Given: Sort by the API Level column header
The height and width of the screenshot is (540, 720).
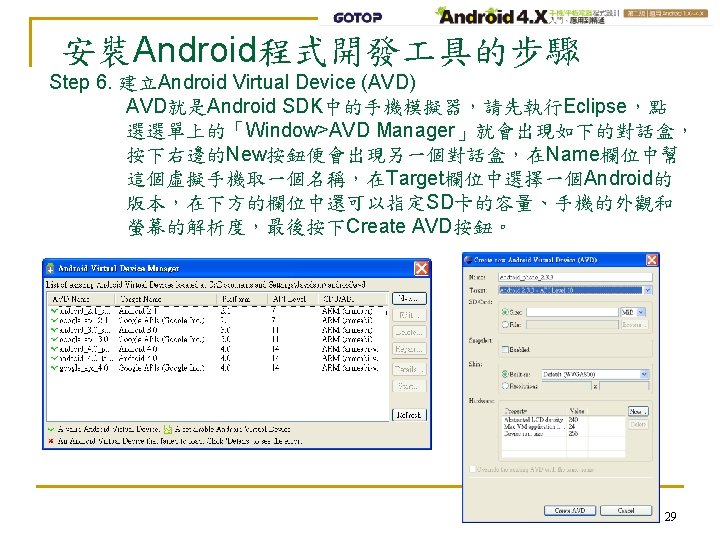Looking at the screenshot, I should pos(293,299).
